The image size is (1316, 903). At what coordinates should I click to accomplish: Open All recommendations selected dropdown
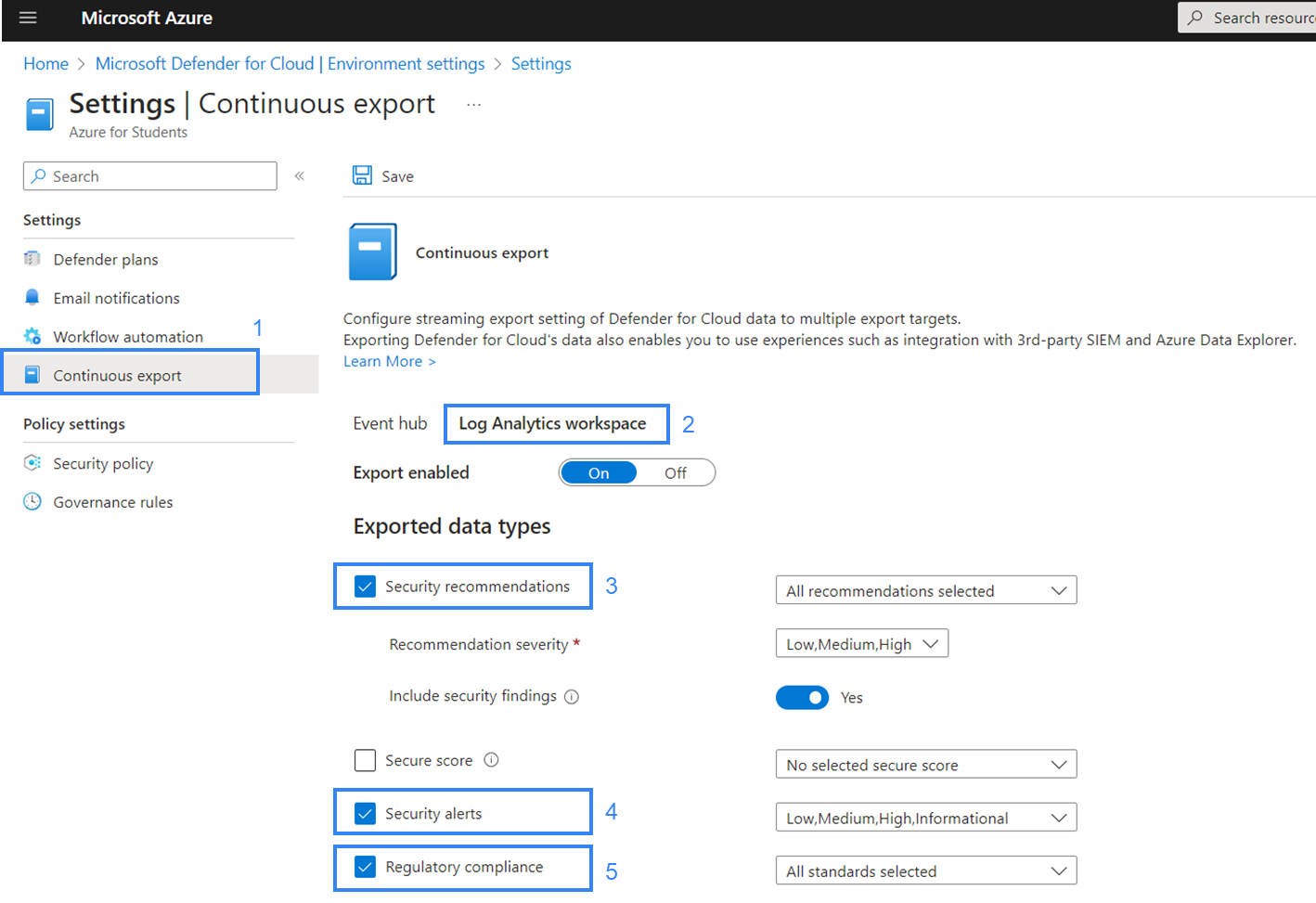(x=926, y=590)
